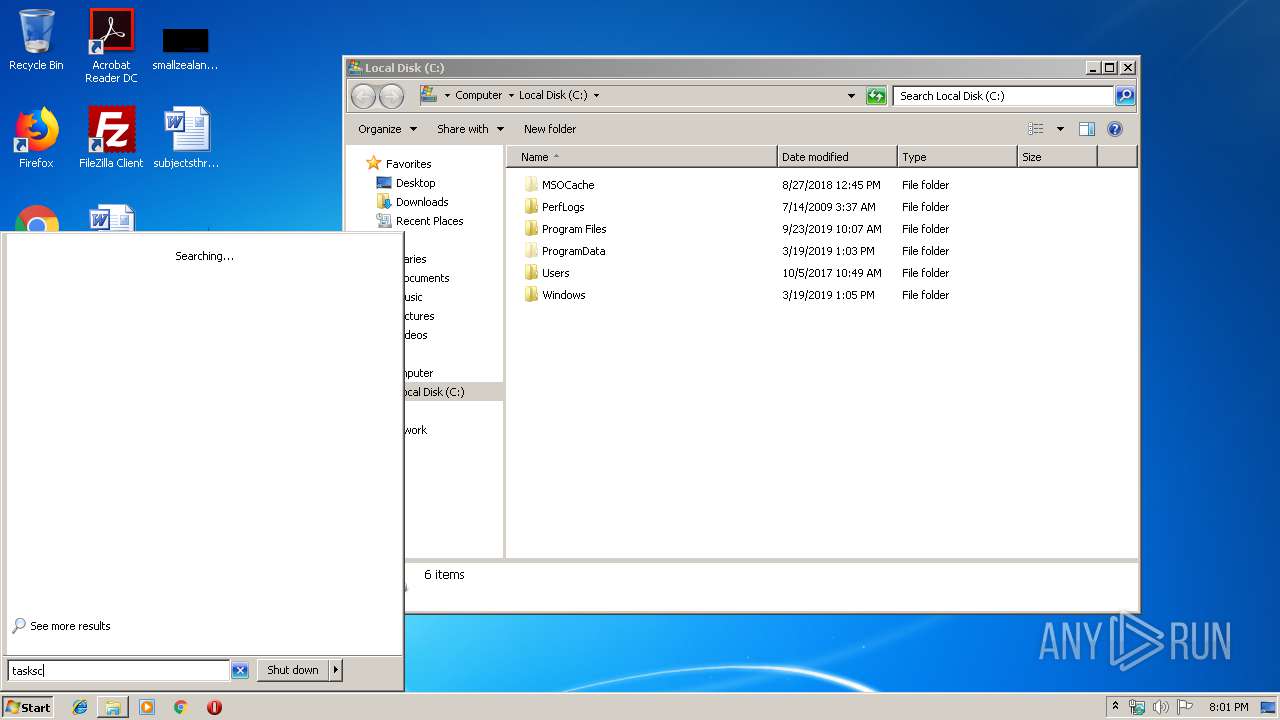Image resolution: width=1280 pixels, height=720 pixels.
Task: Click the Forward navigation arrow in Explorer
Action: coord(391,96)
